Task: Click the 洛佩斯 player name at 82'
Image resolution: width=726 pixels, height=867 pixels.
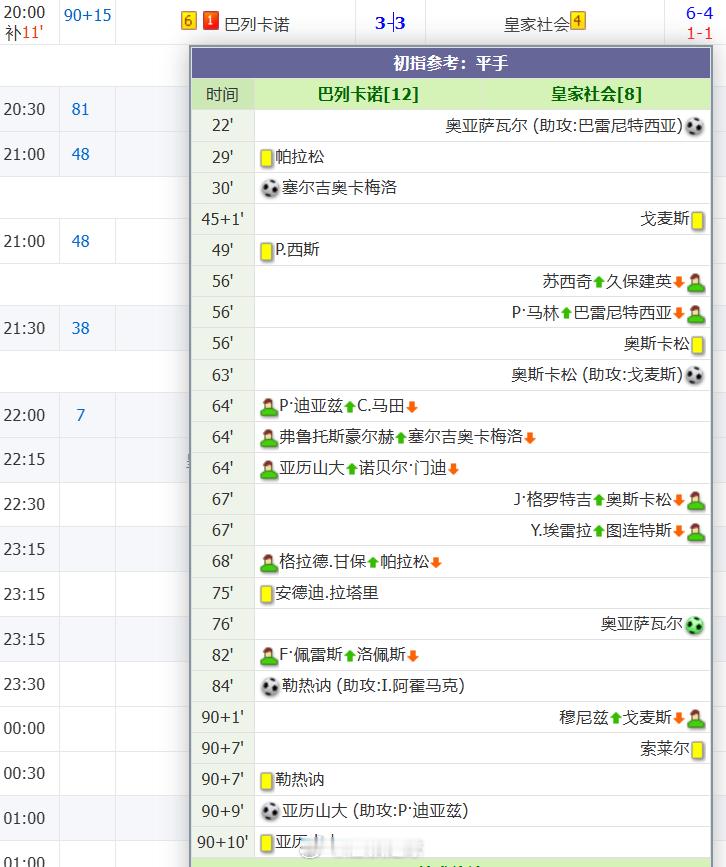Action: [x=381, y=655]
